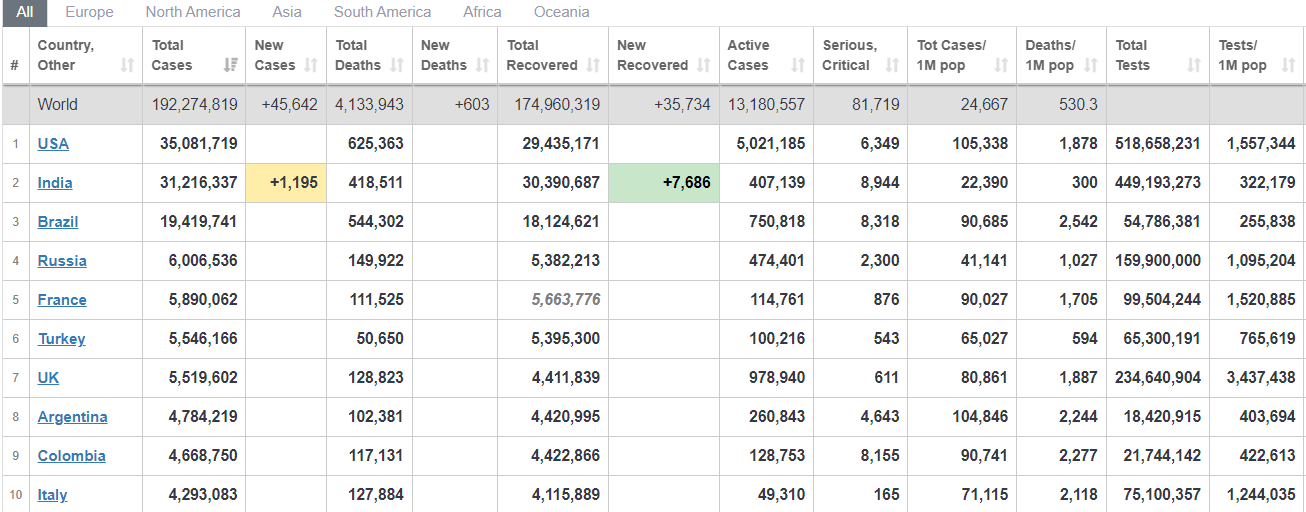Open the Brazil country link
1306x512 pixels.
58,222
